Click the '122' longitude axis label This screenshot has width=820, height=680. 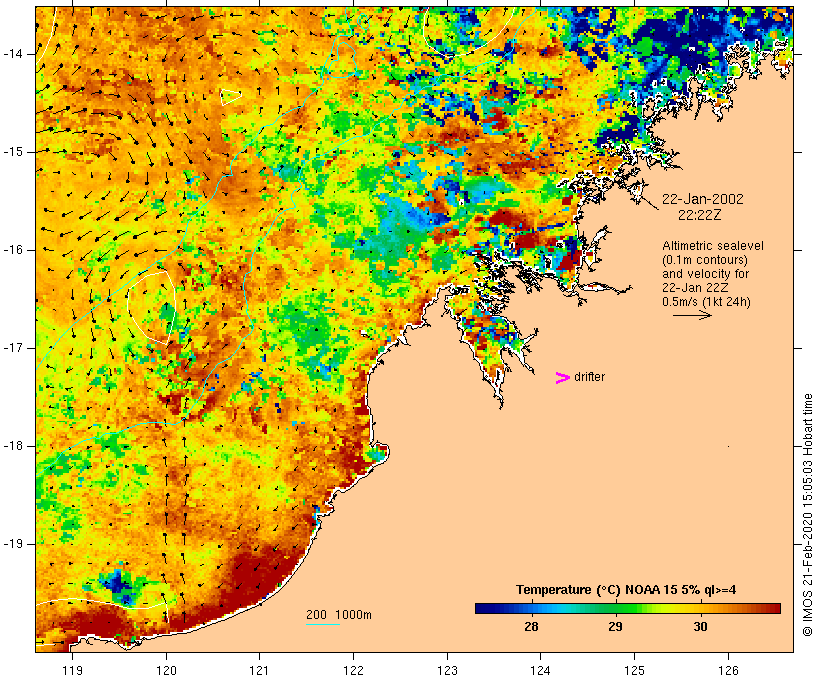pos(353,670)
